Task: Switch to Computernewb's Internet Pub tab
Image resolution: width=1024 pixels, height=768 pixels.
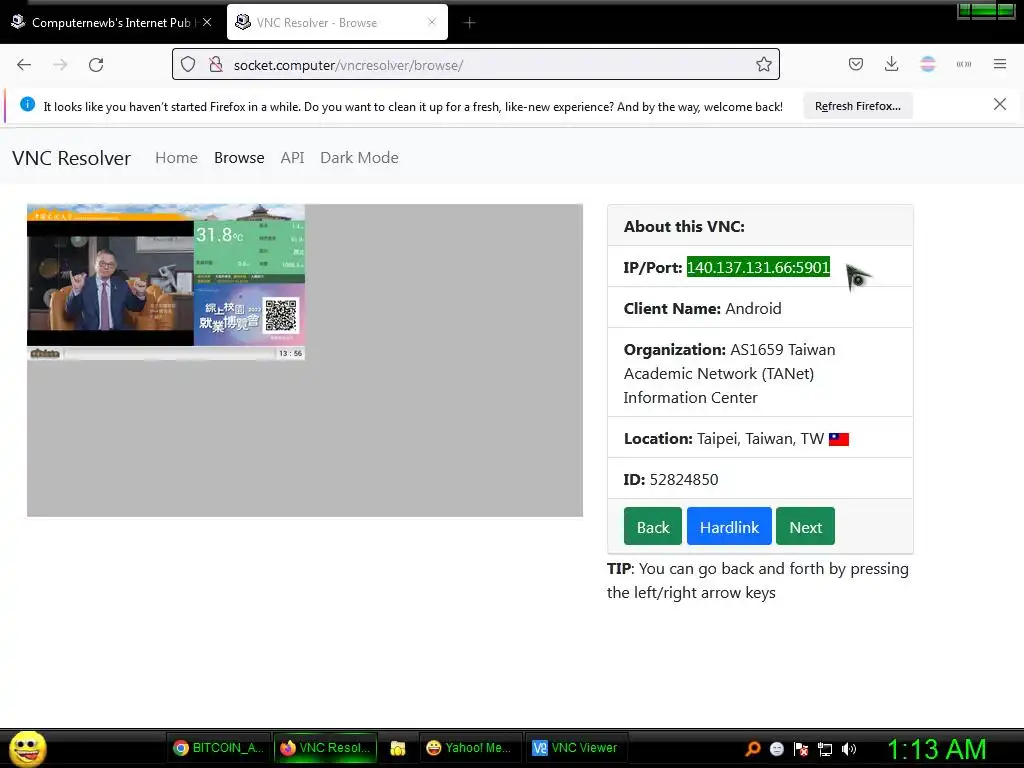Action: (112, 22)
